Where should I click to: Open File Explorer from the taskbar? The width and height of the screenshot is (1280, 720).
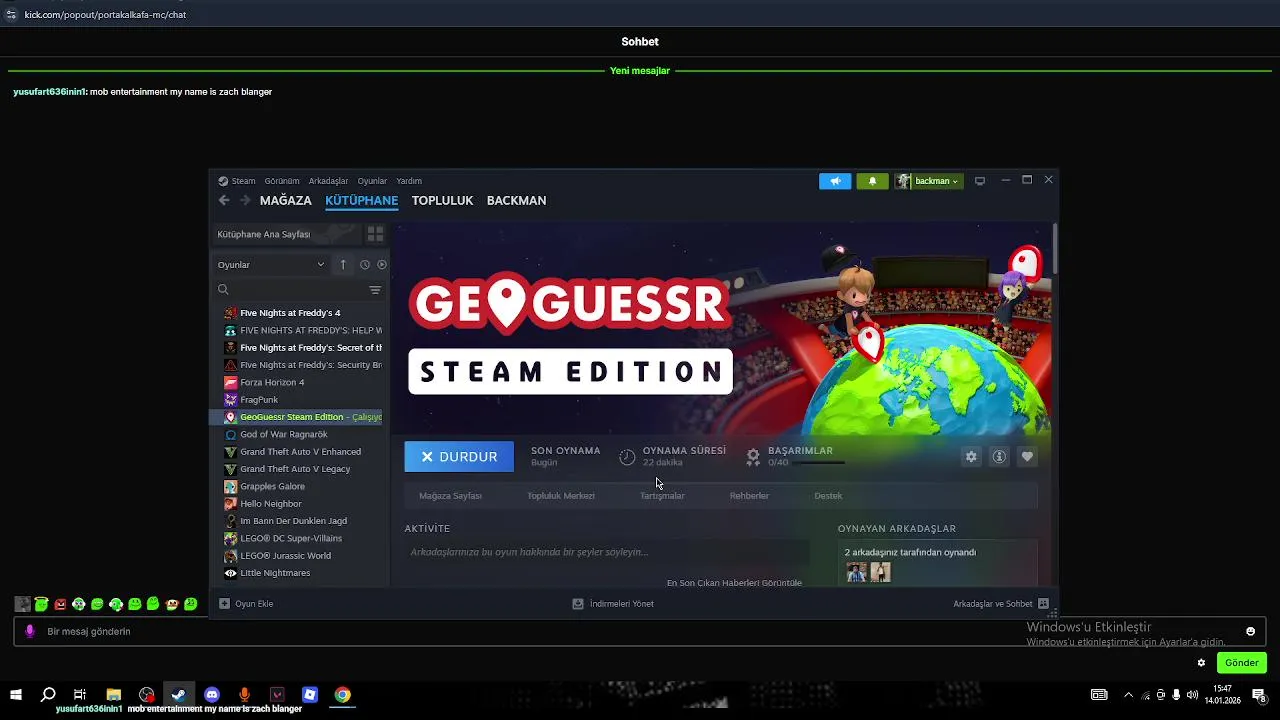(114, 695)
